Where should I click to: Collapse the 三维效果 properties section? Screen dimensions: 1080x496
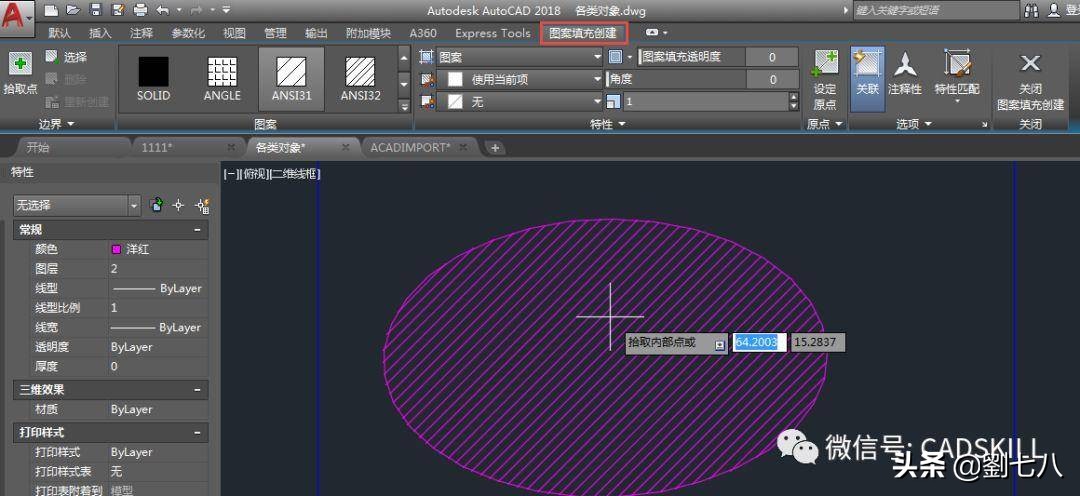tap(198, 390)
